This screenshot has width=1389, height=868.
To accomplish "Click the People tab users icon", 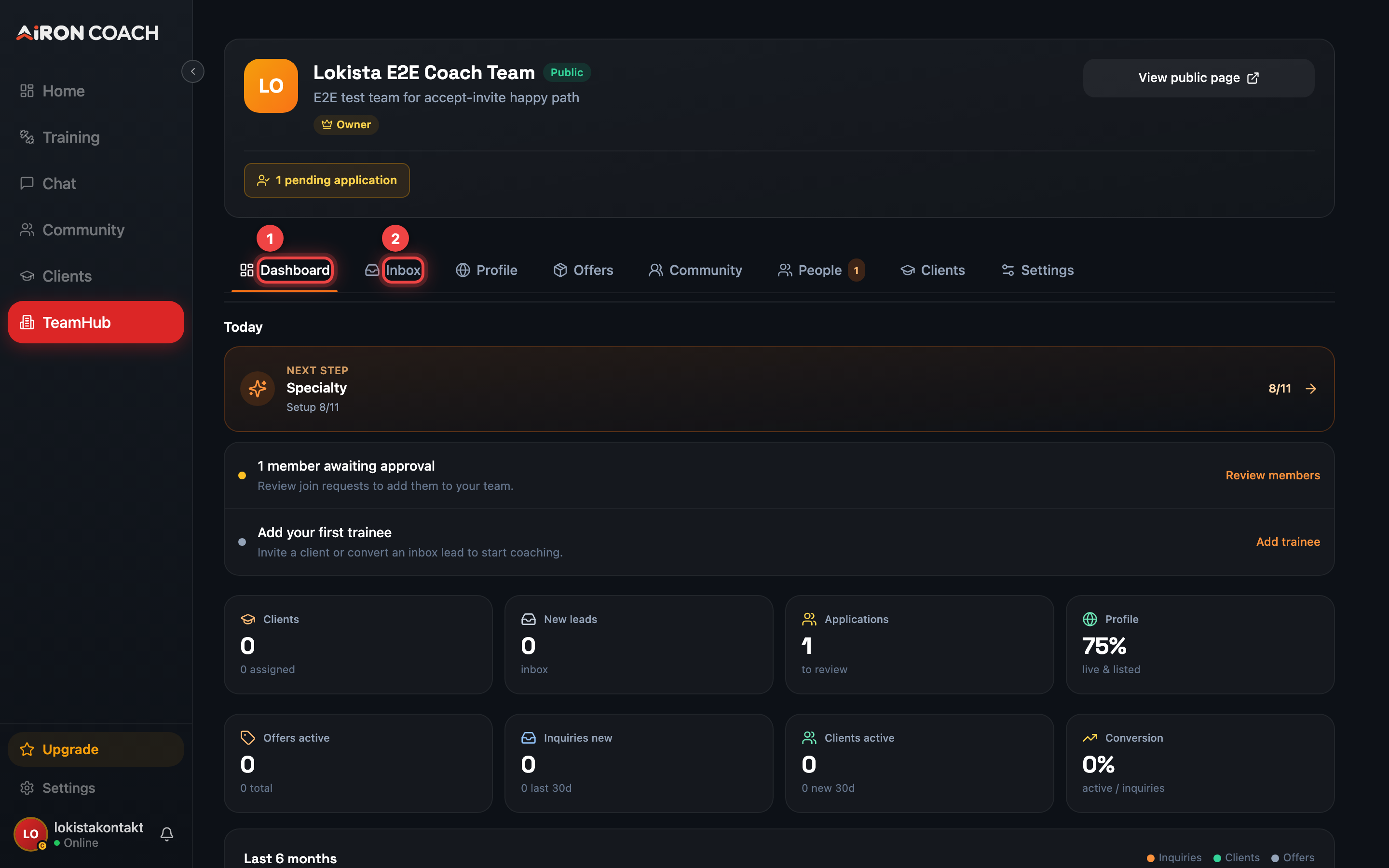I will [785, 270].
